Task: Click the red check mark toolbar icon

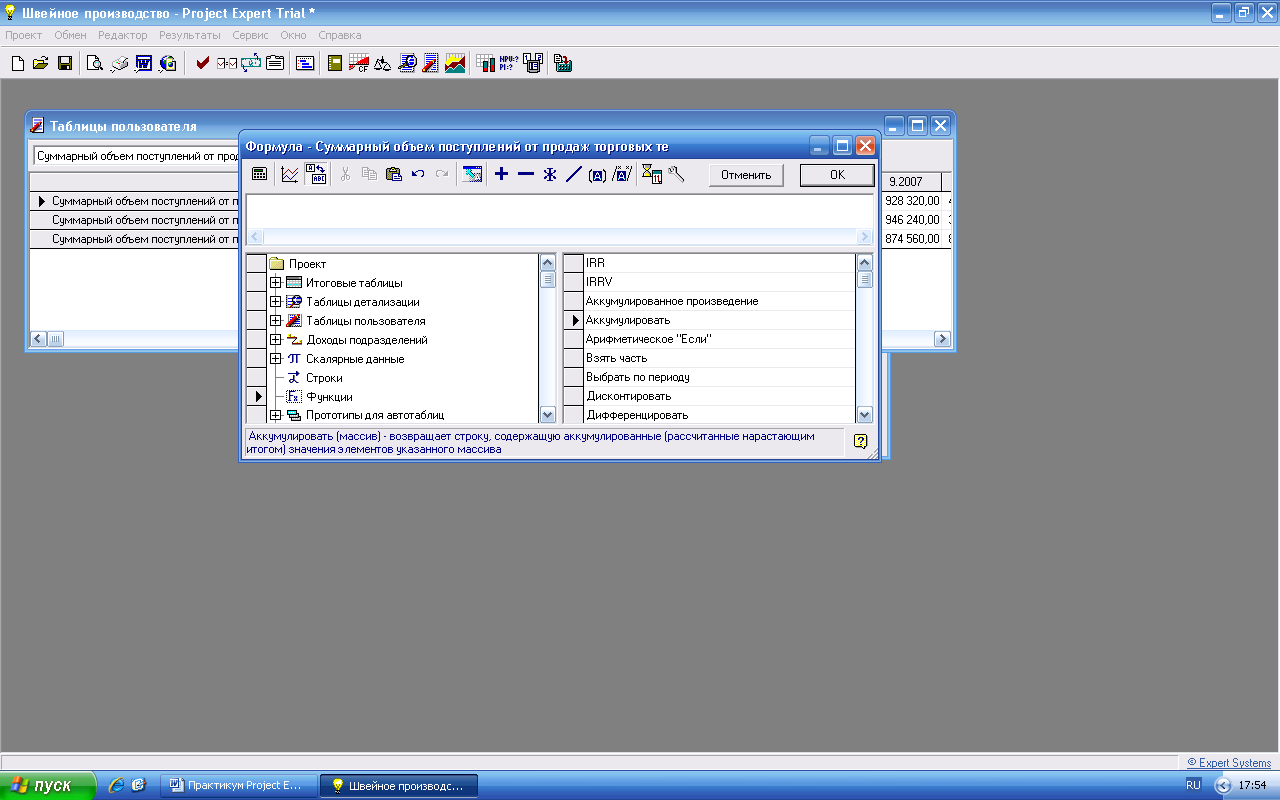Action: (203, 64)
